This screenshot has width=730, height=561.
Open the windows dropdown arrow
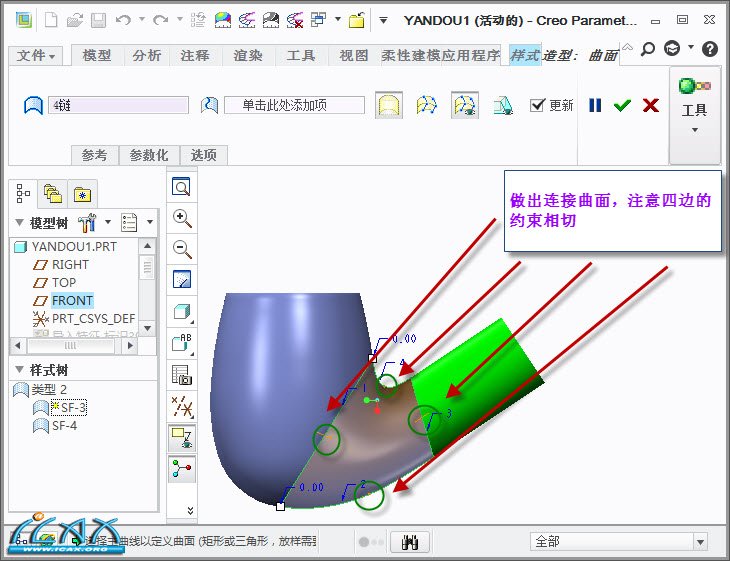338,20
